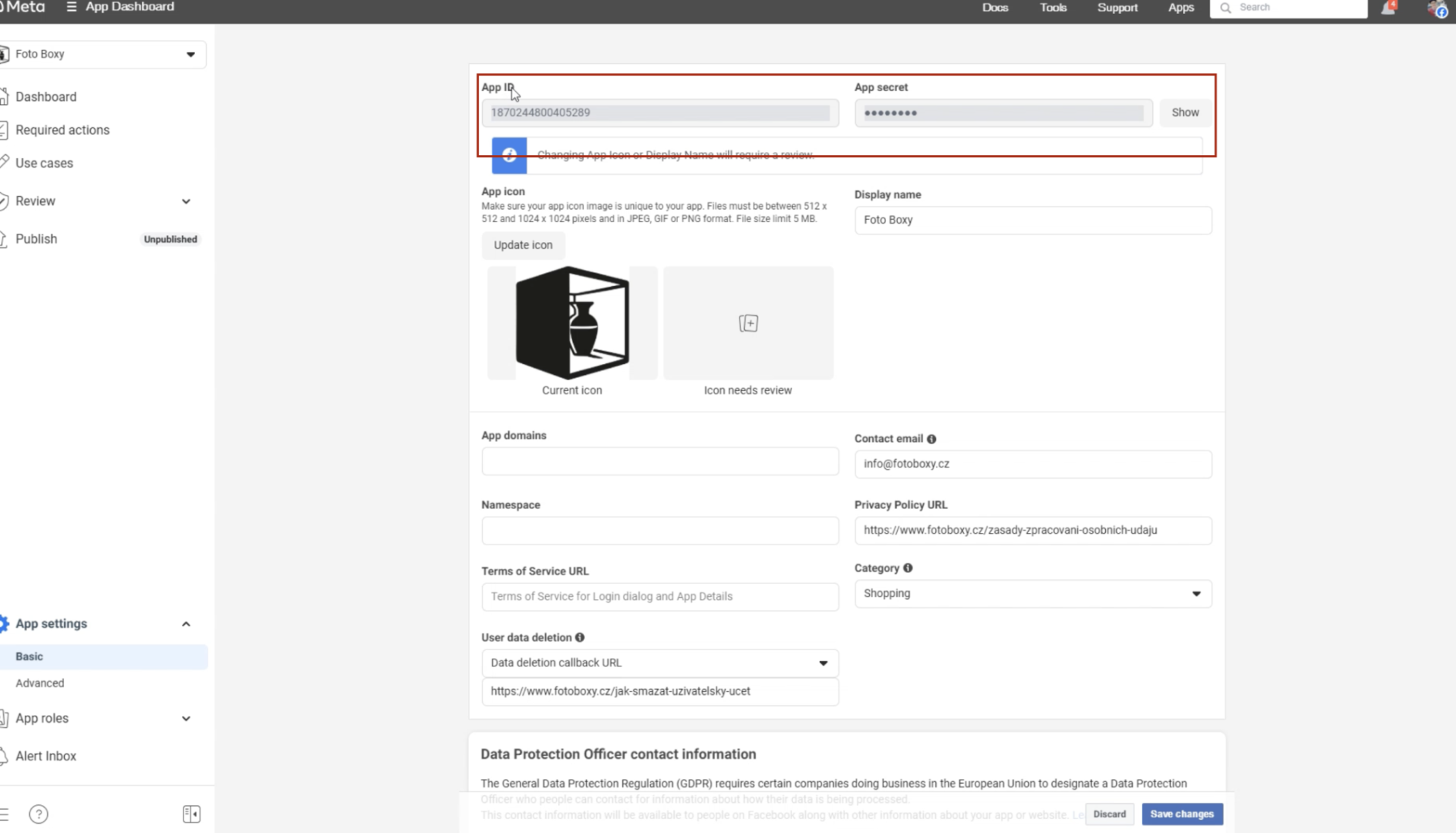This screenshot has height=833, width=1456.
Task: Click the Terms of Service URL field
Action: 660,597
